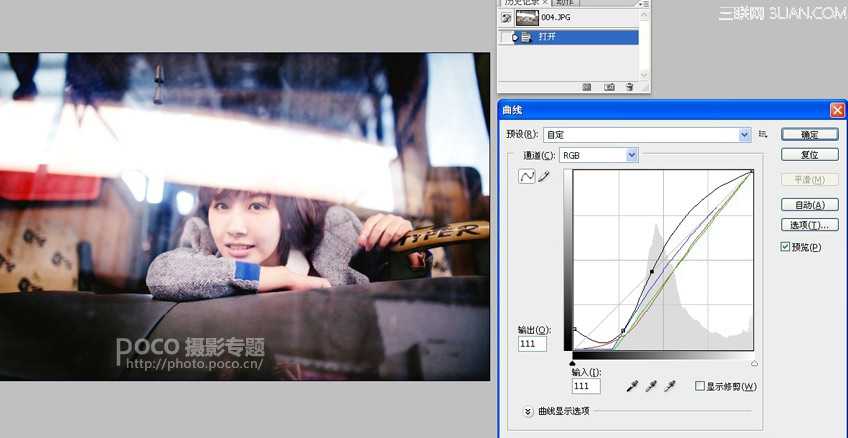Select the middle curve control point
The height and width of the screenshot is (438, 848).
(652, 271)
